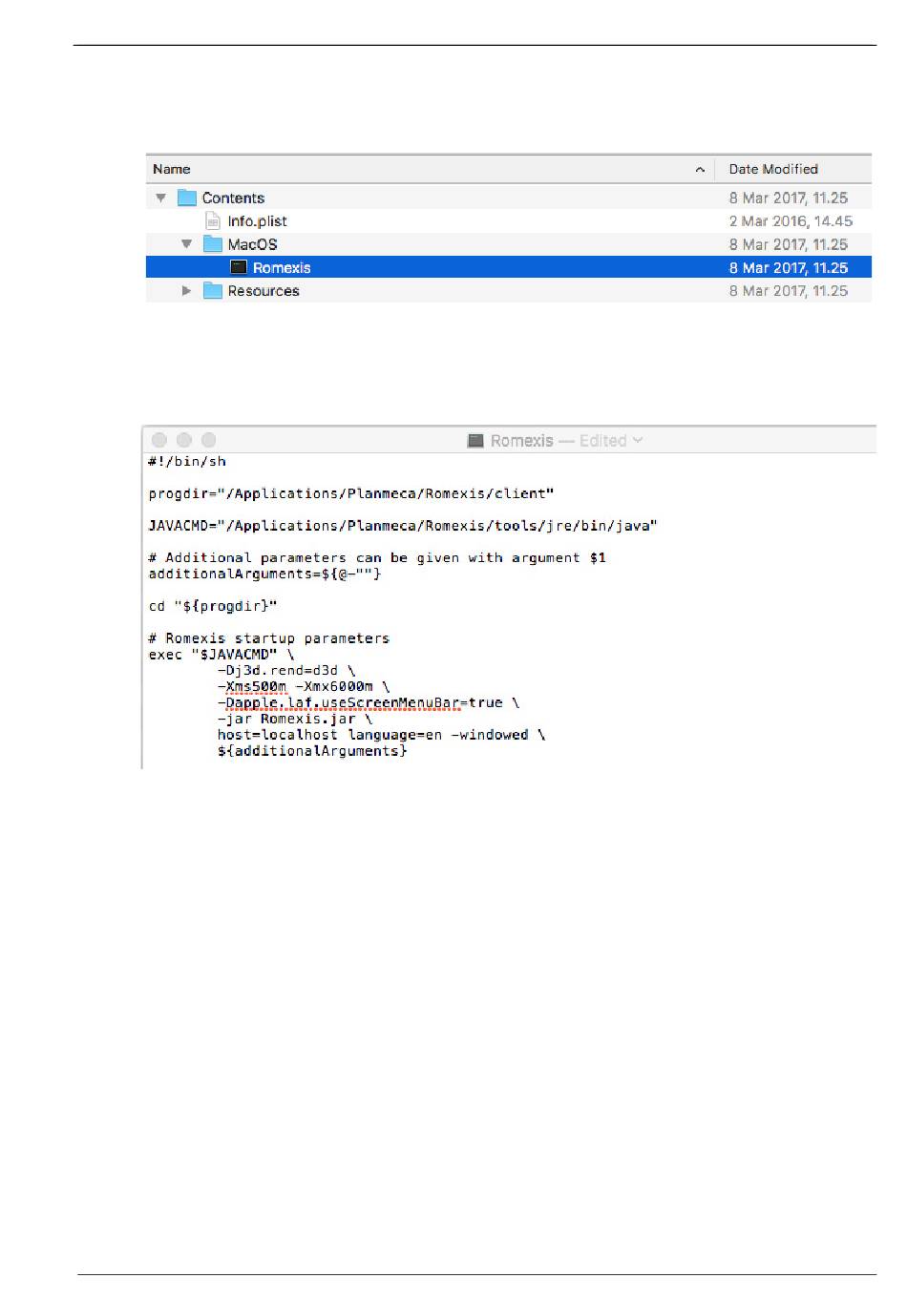Click Resources row date 8 Mar 2017
Screen dimensions: 907x1316
tap(789, 291)
